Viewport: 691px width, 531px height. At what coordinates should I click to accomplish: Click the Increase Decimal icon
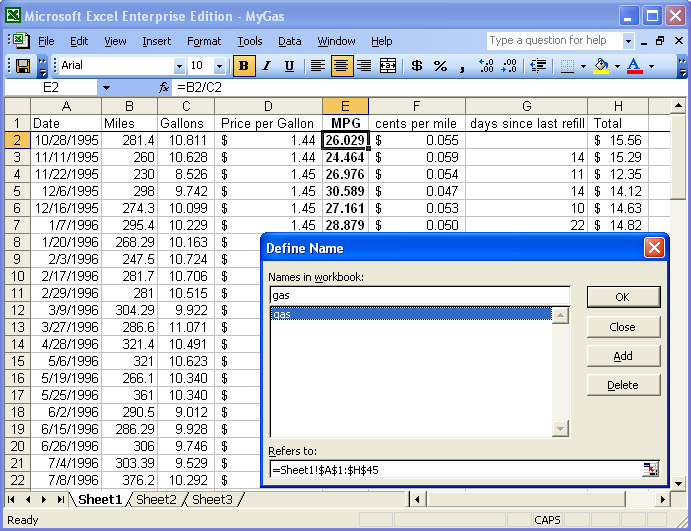[x=487, y=66]
